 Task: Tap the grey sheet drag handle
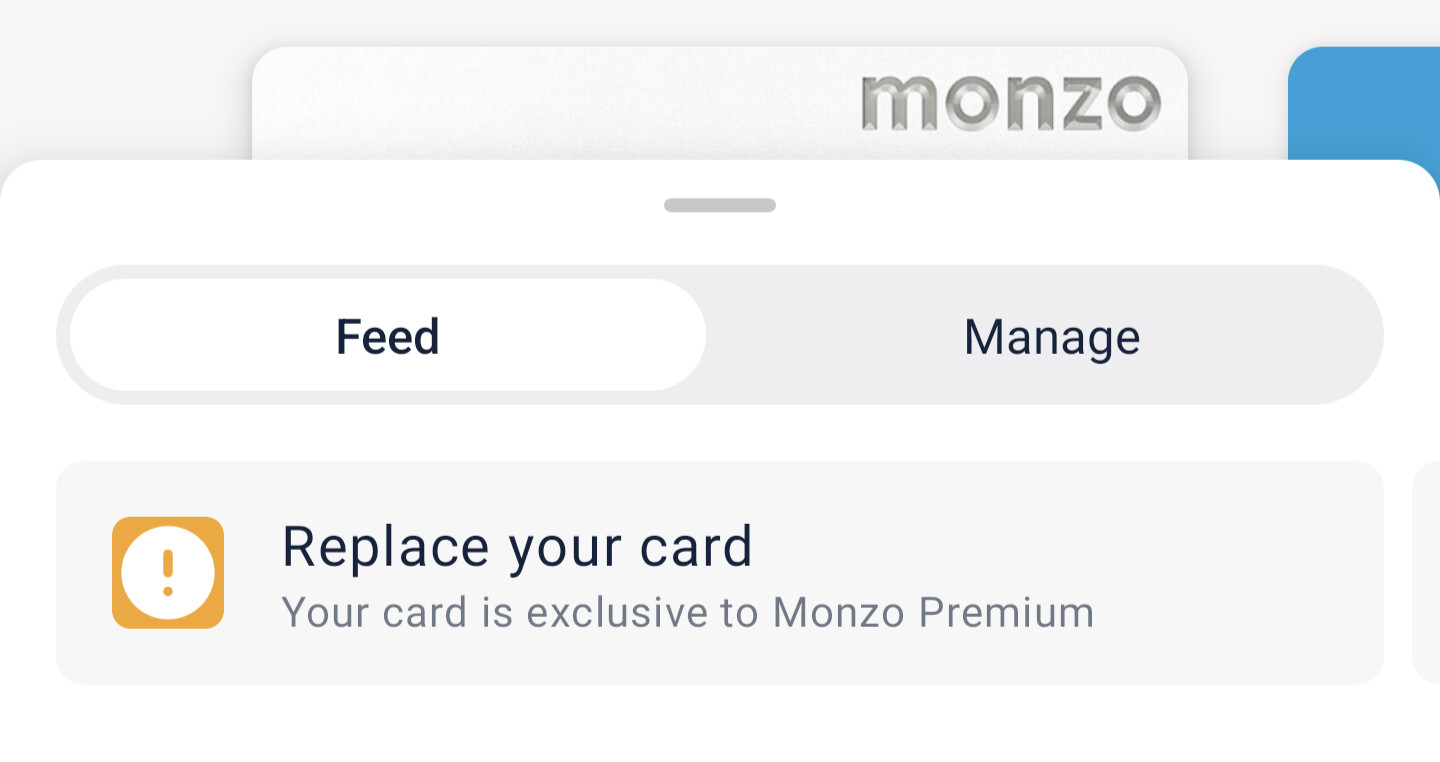(720, 205)
